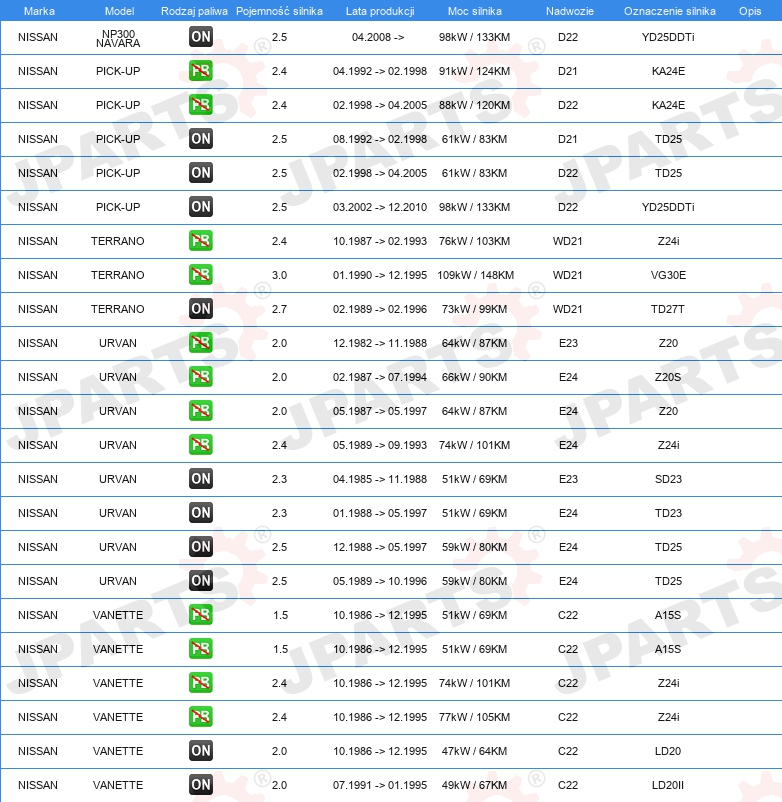This screenshot has width=782, height=802.
Task: Click the diesel ON icon in NP300 NAVARA row
Action: [x=200, y=37]
